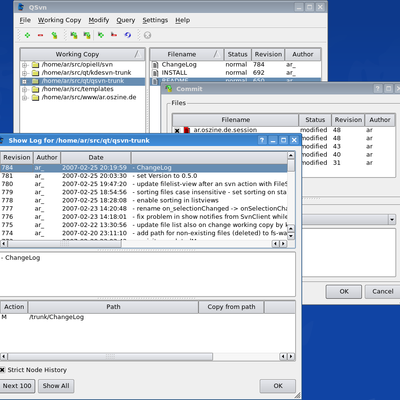This screenshot has width=400, height=400.
Task: Click the ChangeLog file icon in file list
Action: 155,65
